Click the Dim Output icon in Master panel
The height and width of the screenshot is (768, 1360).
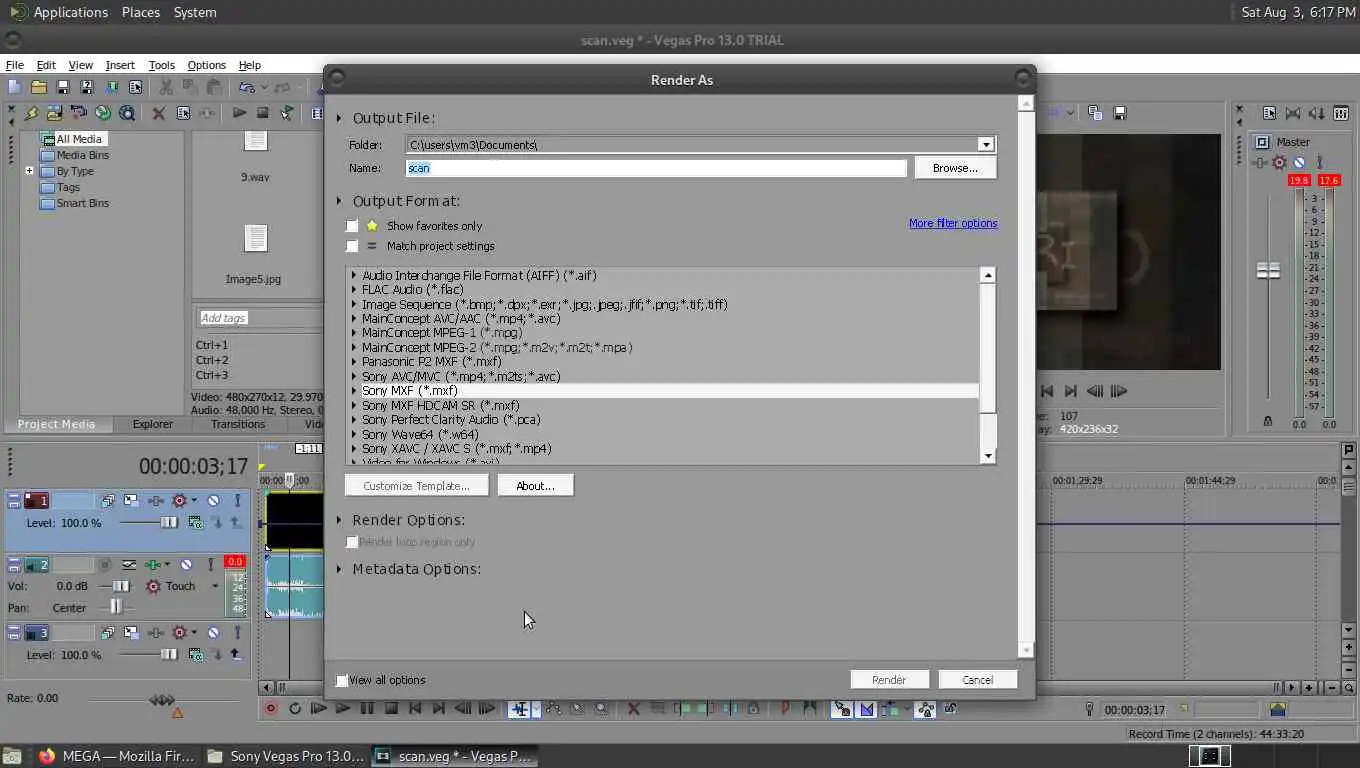click(1317, 114)
